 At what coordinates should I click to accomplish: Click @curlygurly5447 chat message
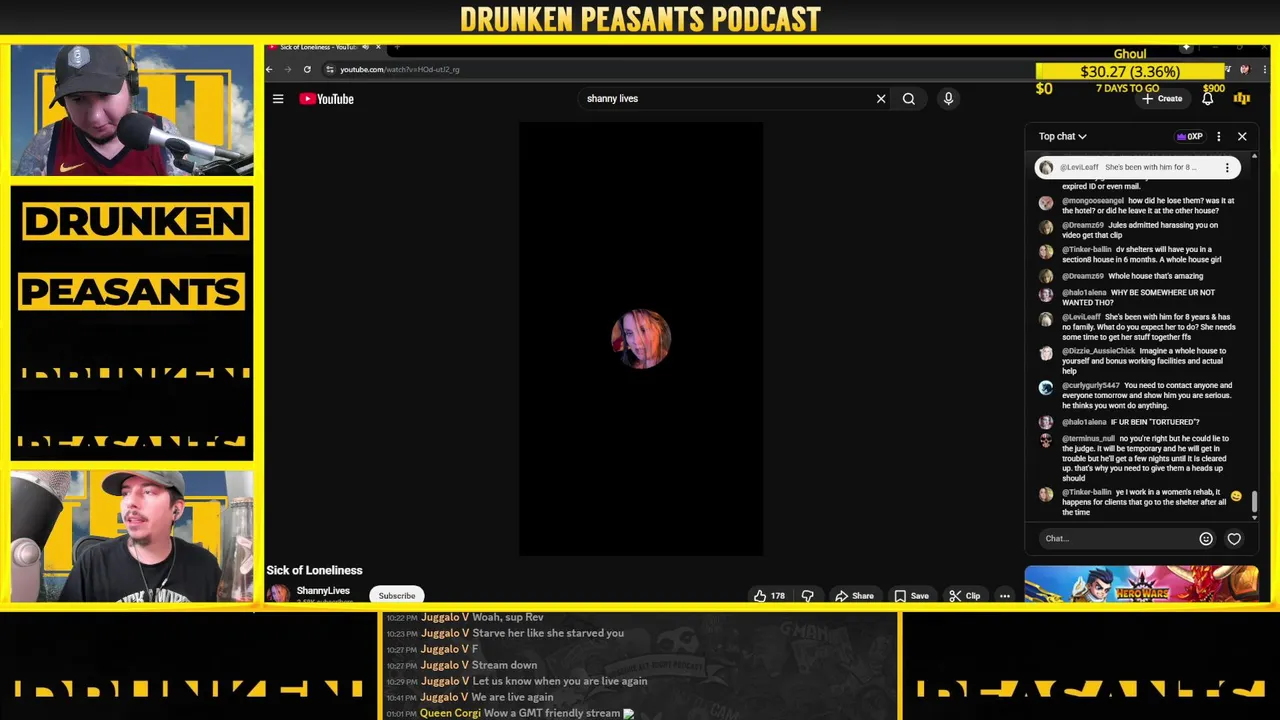1139,395
